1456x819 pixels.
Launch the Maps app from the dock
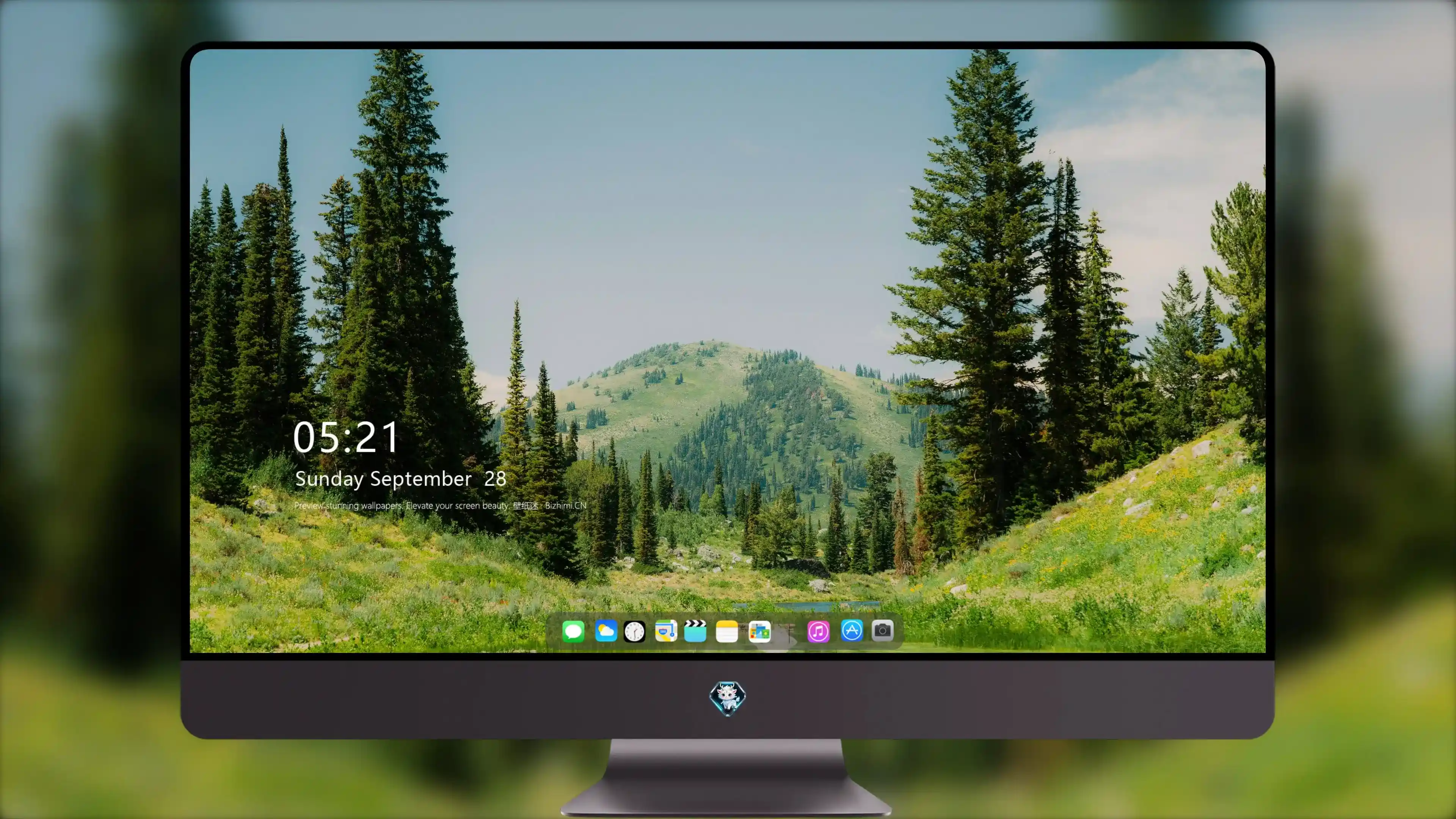666,631
